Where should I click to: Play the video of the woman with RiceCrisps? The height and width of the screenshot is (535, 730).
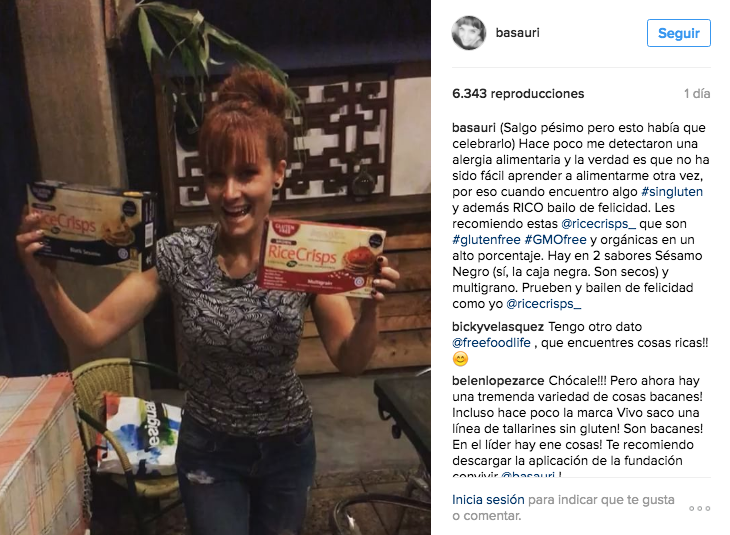(x=215, y=267)
